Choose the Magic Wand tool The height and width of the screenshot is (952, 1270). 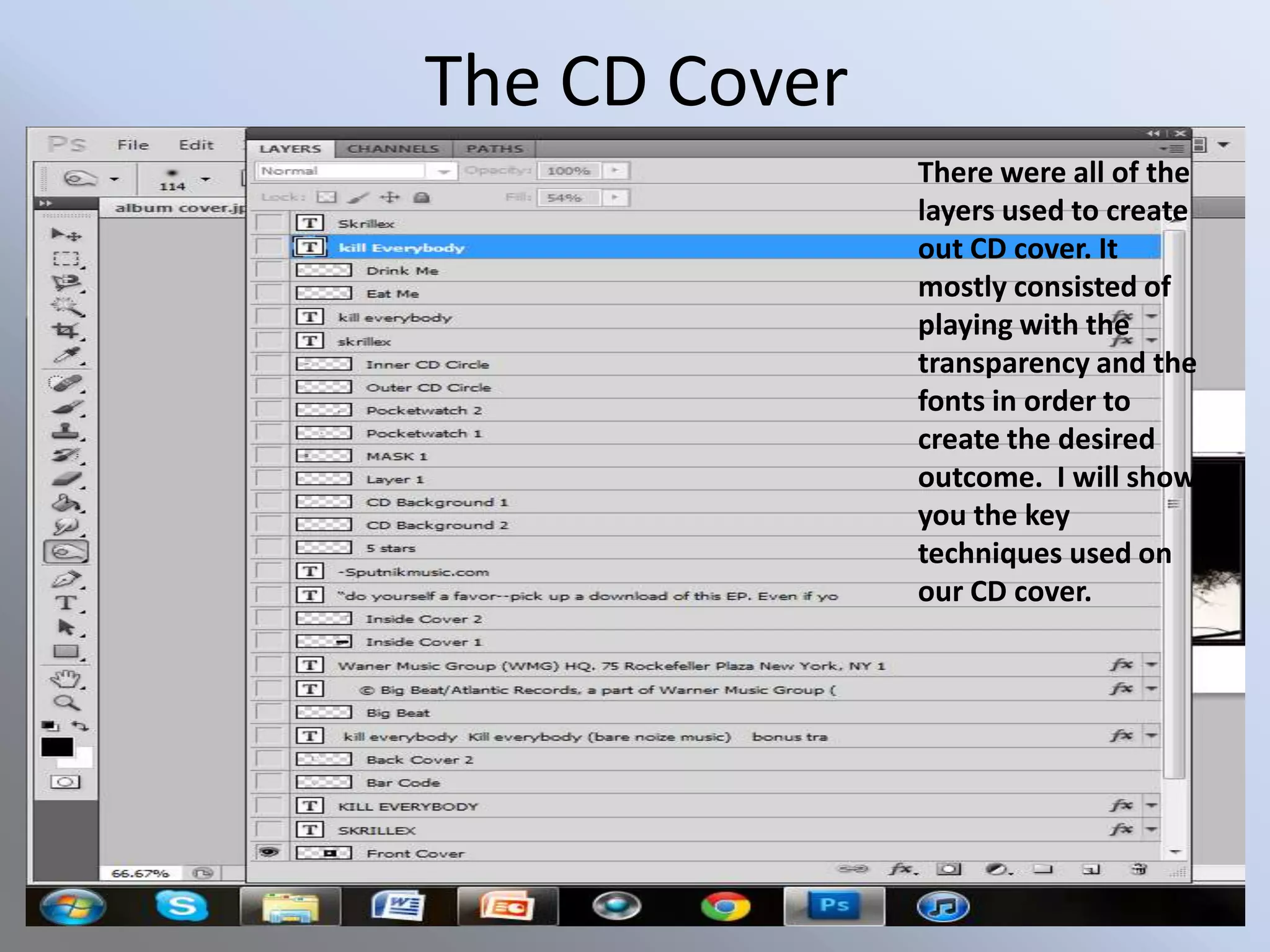click(x=66, y=306)
